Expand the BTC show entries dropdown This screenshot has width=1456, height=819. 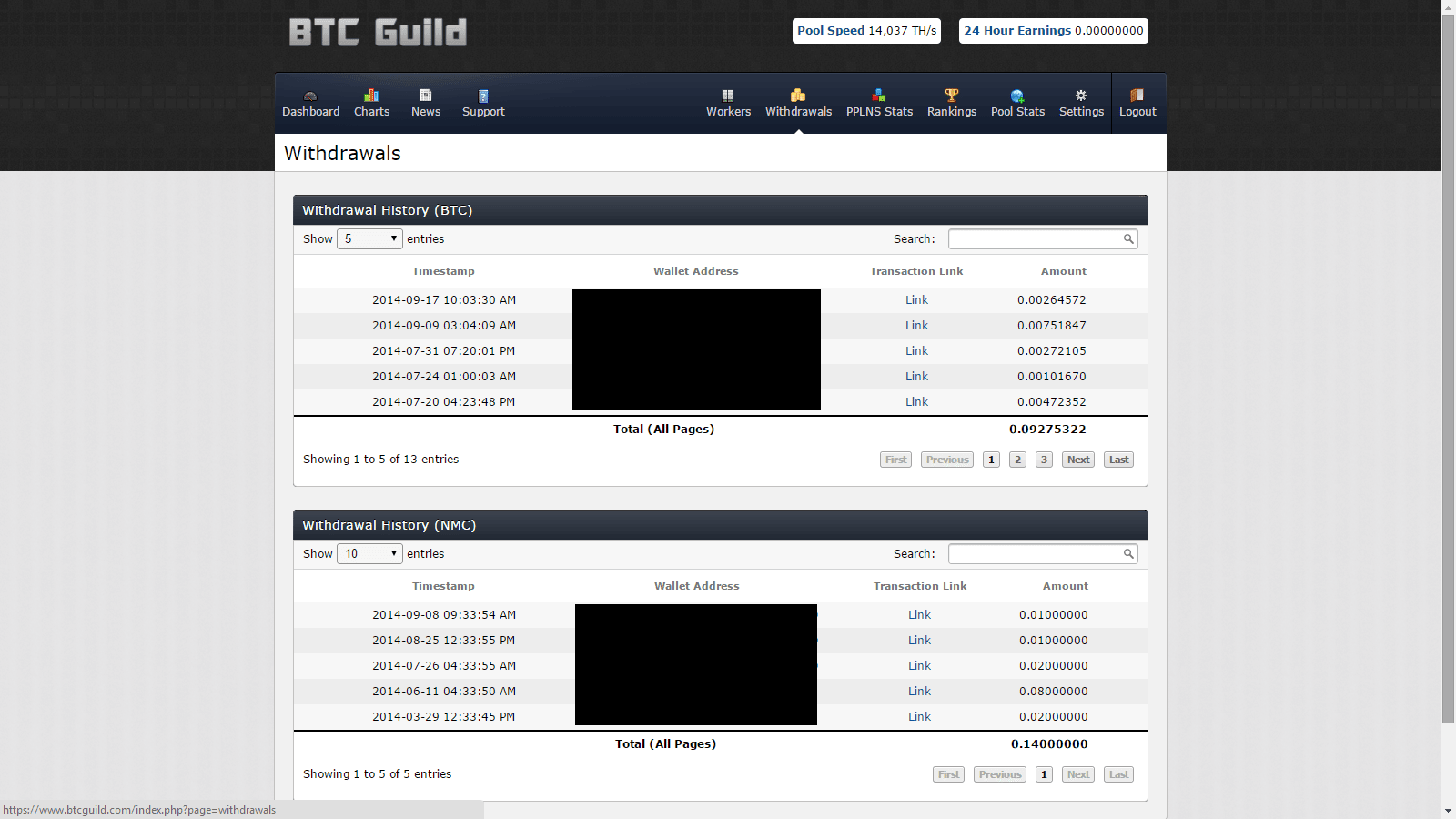pos(369,239)
